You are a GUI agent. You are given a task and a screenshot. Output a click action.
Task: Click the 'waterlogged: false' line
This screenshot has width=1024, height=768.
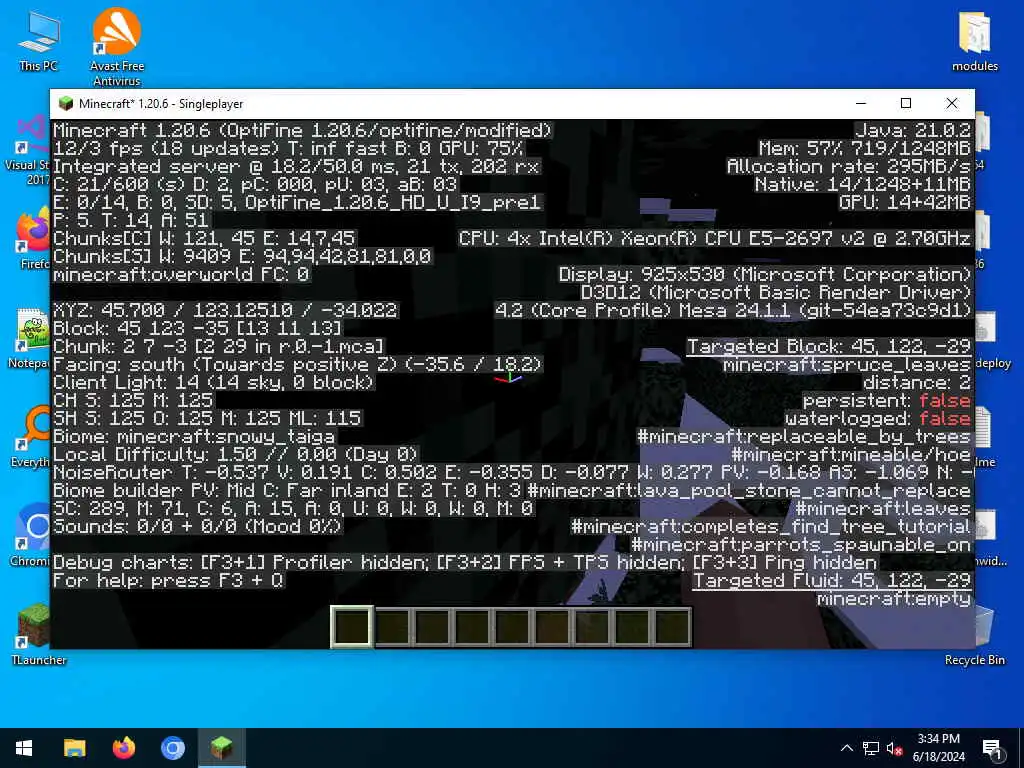pyautogui.click(x=878, y=419)
